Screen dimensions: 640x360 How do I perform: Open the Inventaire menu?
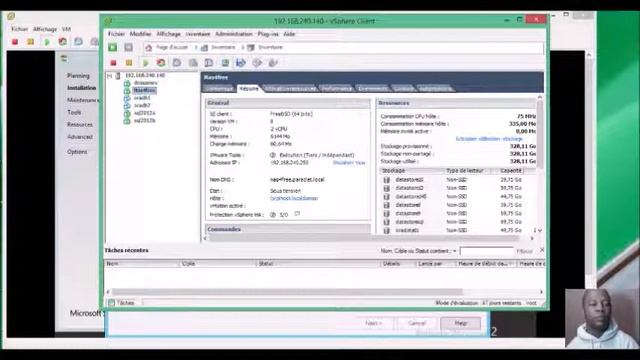[198, 34]
